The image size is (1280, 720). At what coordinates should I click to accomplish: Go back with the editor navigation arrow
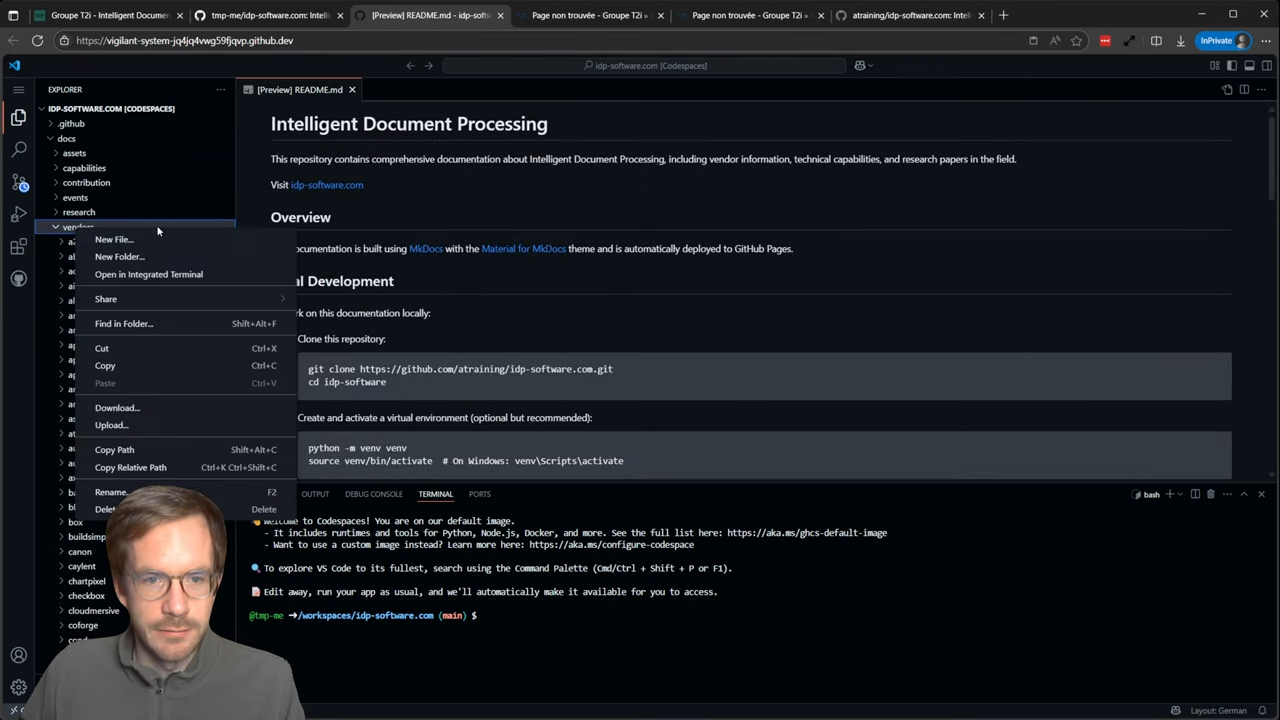click(x=410, y=66)
